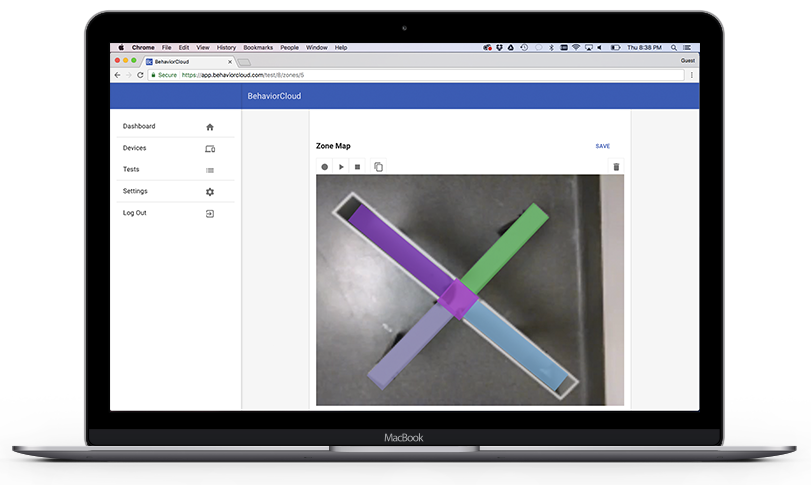
Task: Select the magenta center zone
Action: pyautogui.click(x=458, y=299)
